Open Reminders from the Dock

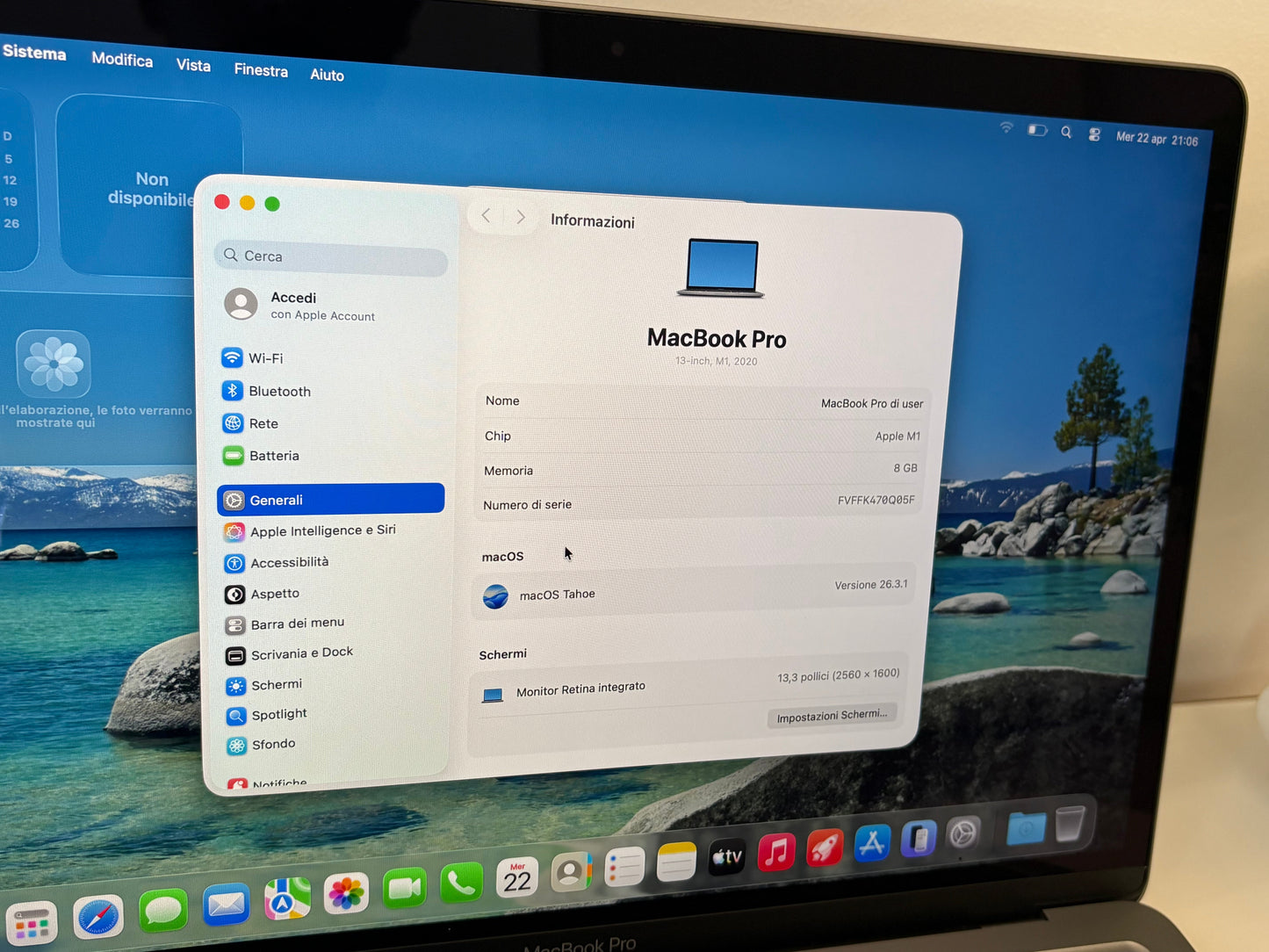click(624, 868)
